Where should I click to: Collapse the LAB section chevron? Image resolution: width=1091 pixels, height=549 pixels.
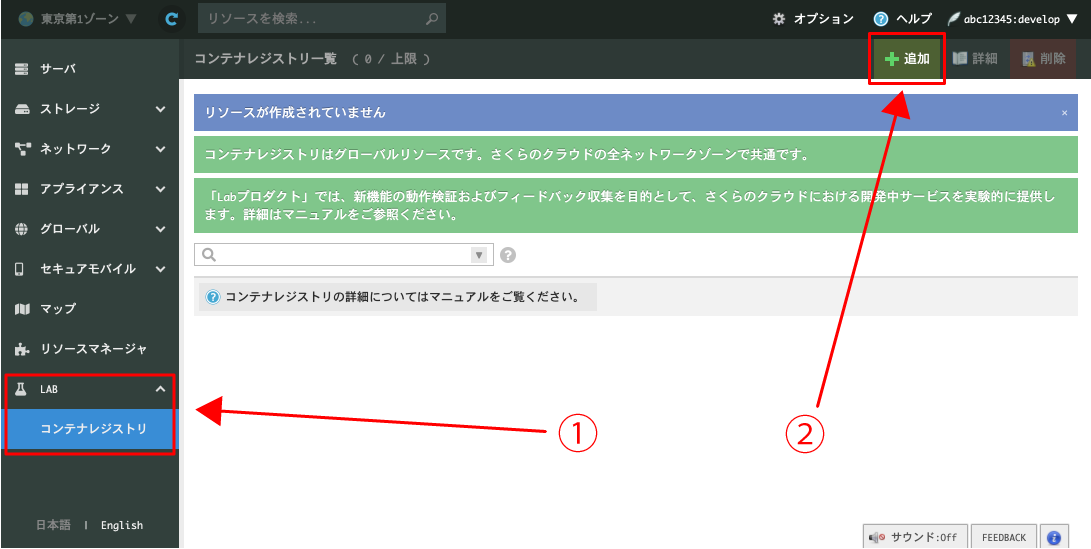pyautogui.click(x=160, y=389)
